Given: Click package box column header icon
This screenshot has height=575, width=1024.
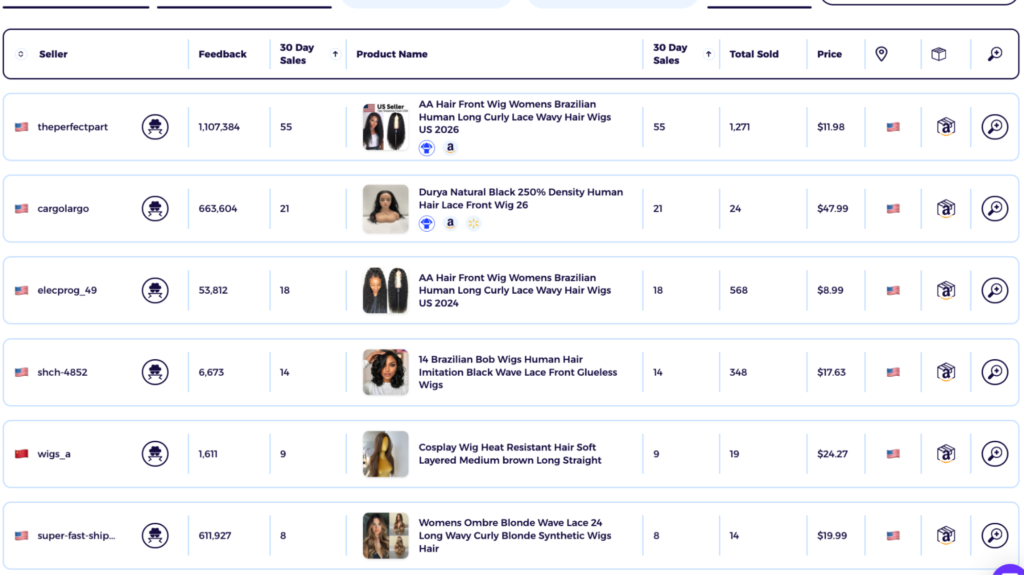Looking at the screenshot, I should [938, 54].
